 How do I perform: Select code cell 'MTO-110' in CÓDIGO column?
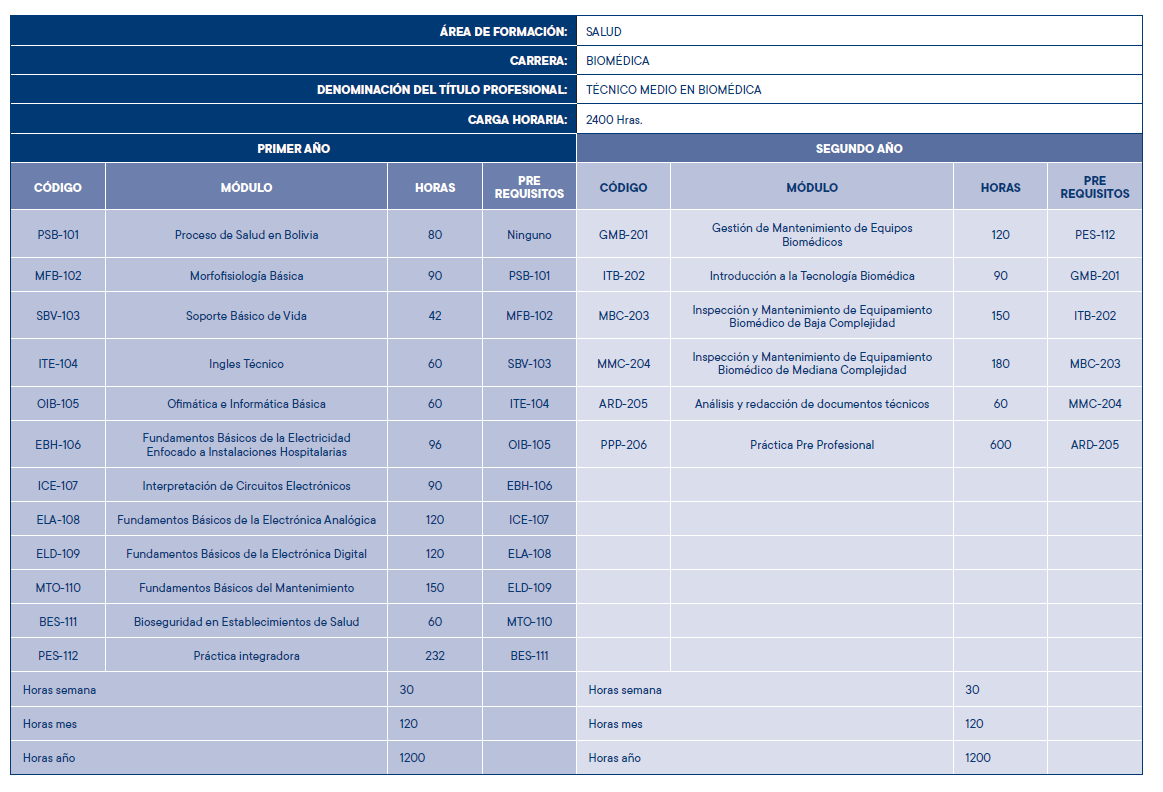point(58,587)
